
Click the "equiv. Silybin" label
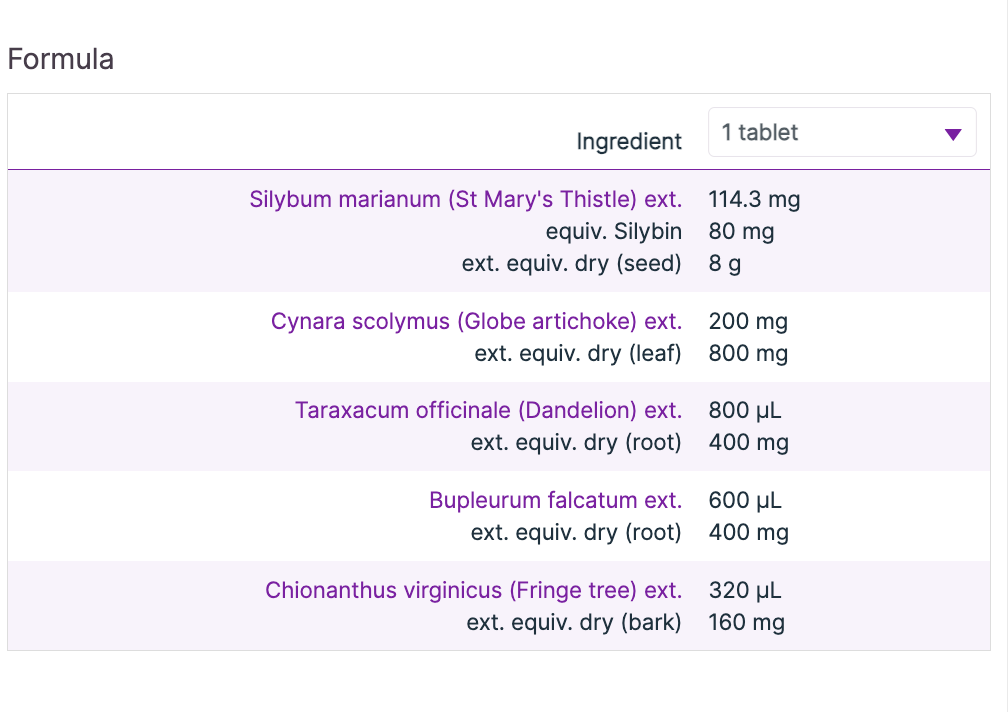(x=613, y=232)
